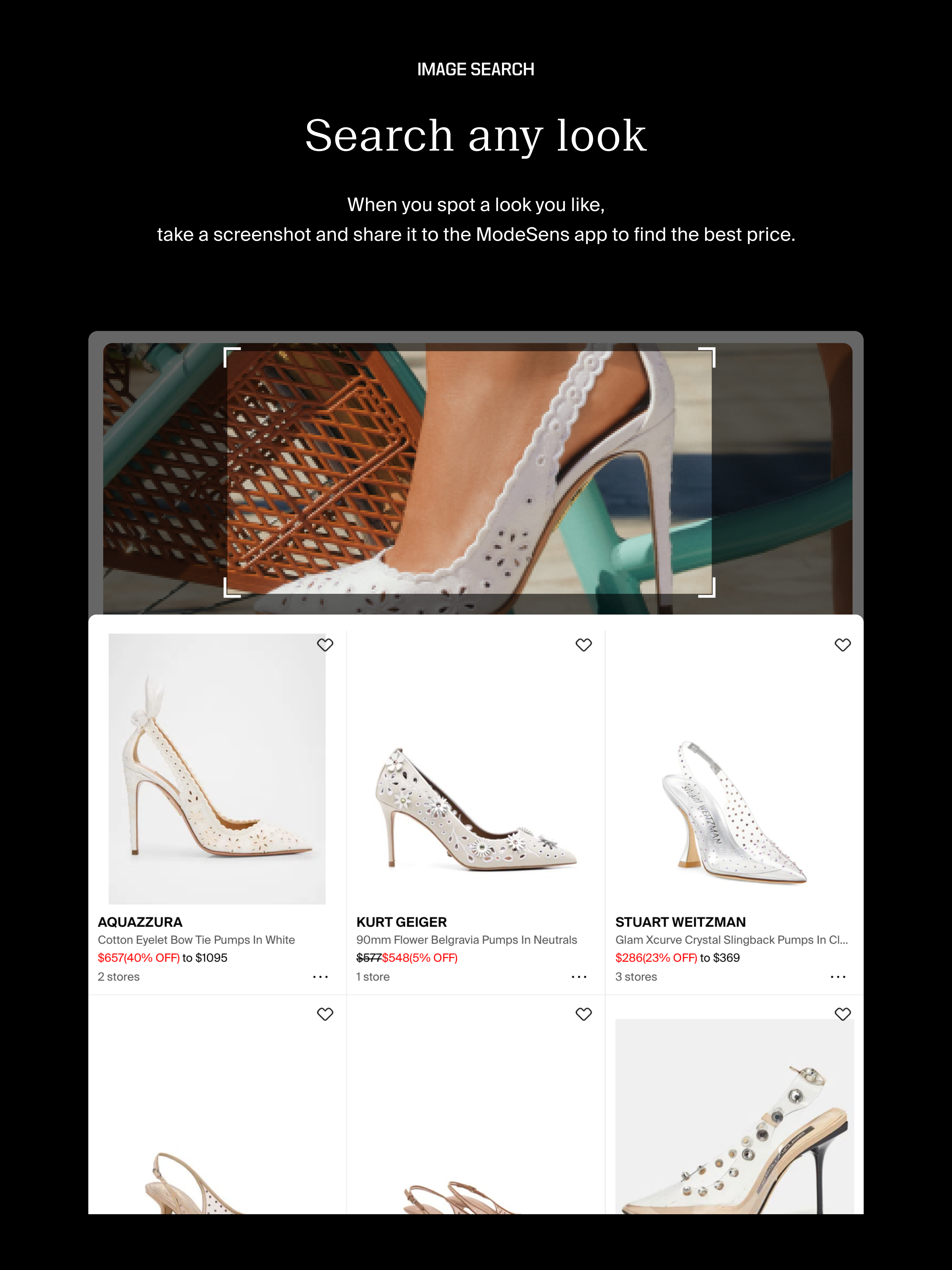This screenshot has height=1270, width=952.
Task: Open the Aquazzura white pump product image
Action: (217, 769)
